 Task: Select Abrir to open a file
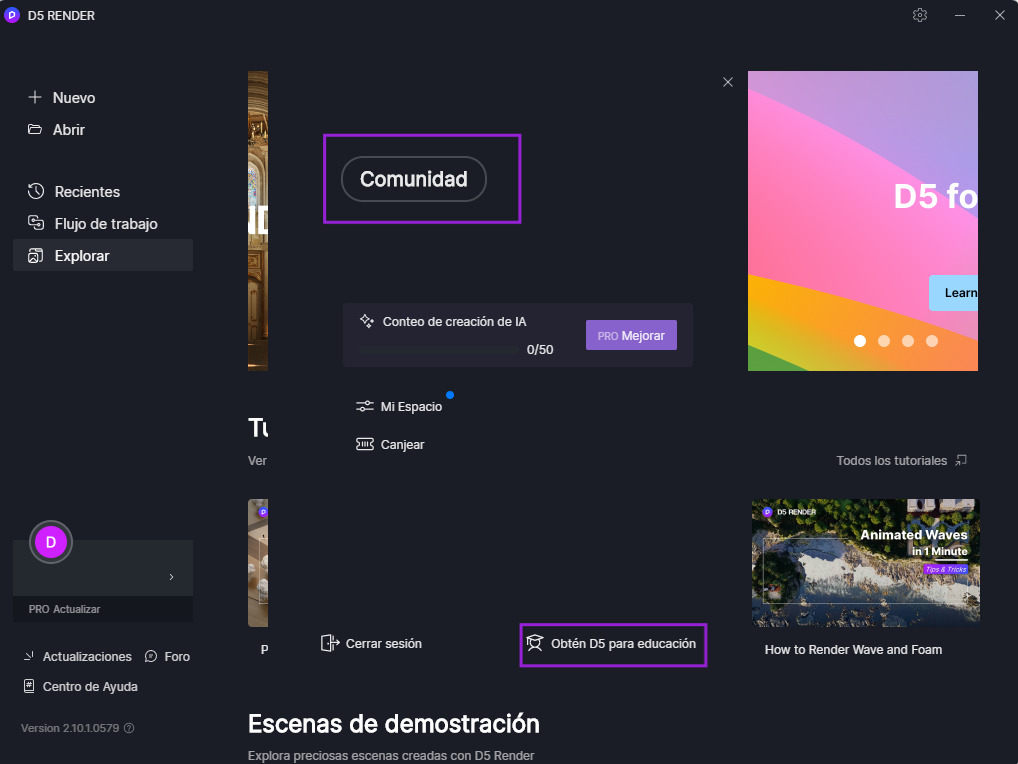(57, 130)
